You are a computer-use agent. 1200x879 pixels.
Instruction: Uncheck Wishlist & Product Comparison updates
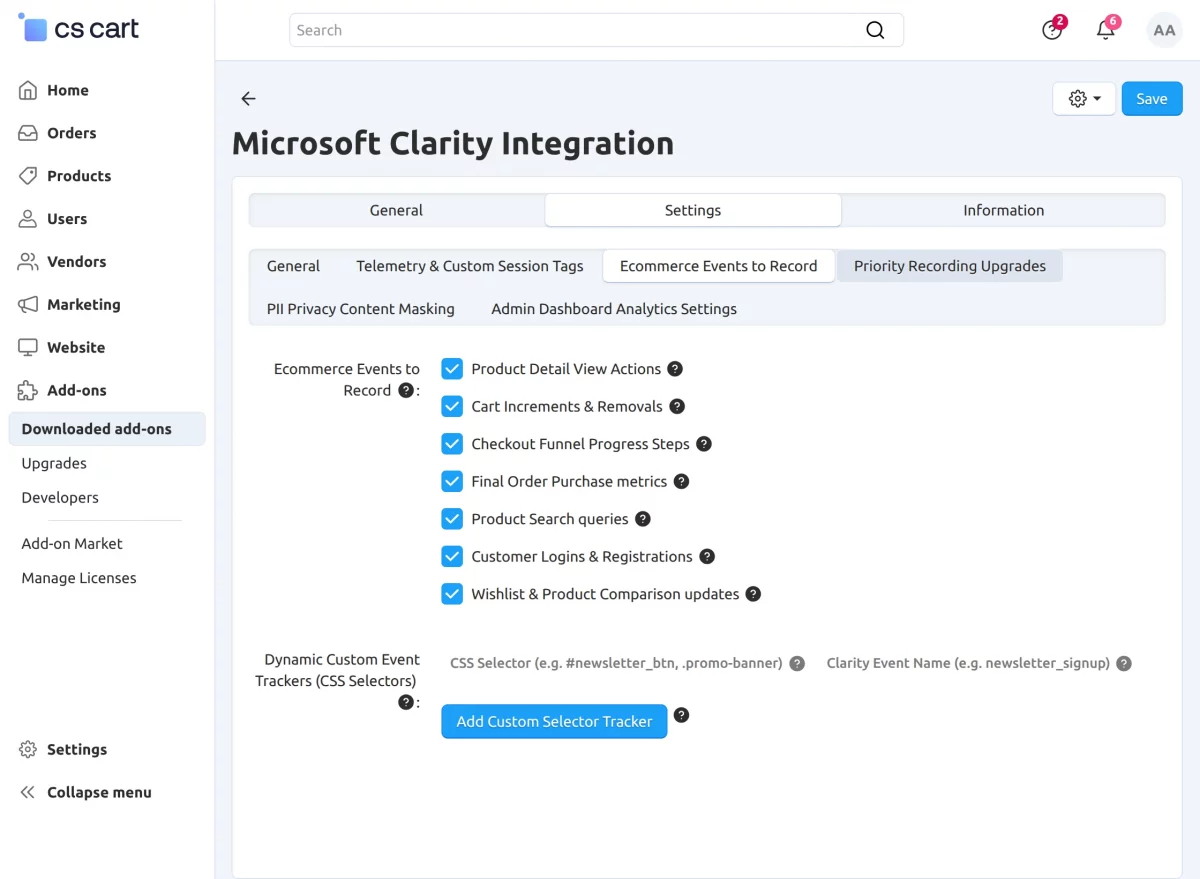(452, 594)
